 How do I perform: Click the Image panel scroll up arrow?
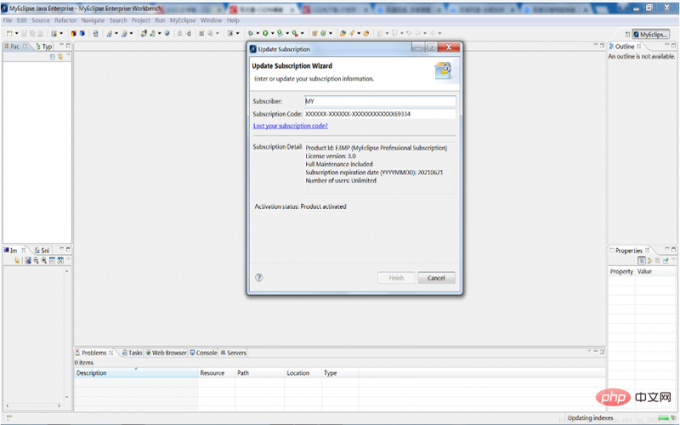(67, 271)
